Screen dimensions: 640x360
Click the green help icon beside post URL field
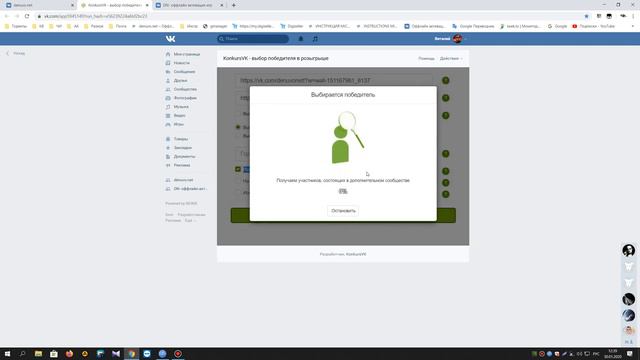pos(446,80)
